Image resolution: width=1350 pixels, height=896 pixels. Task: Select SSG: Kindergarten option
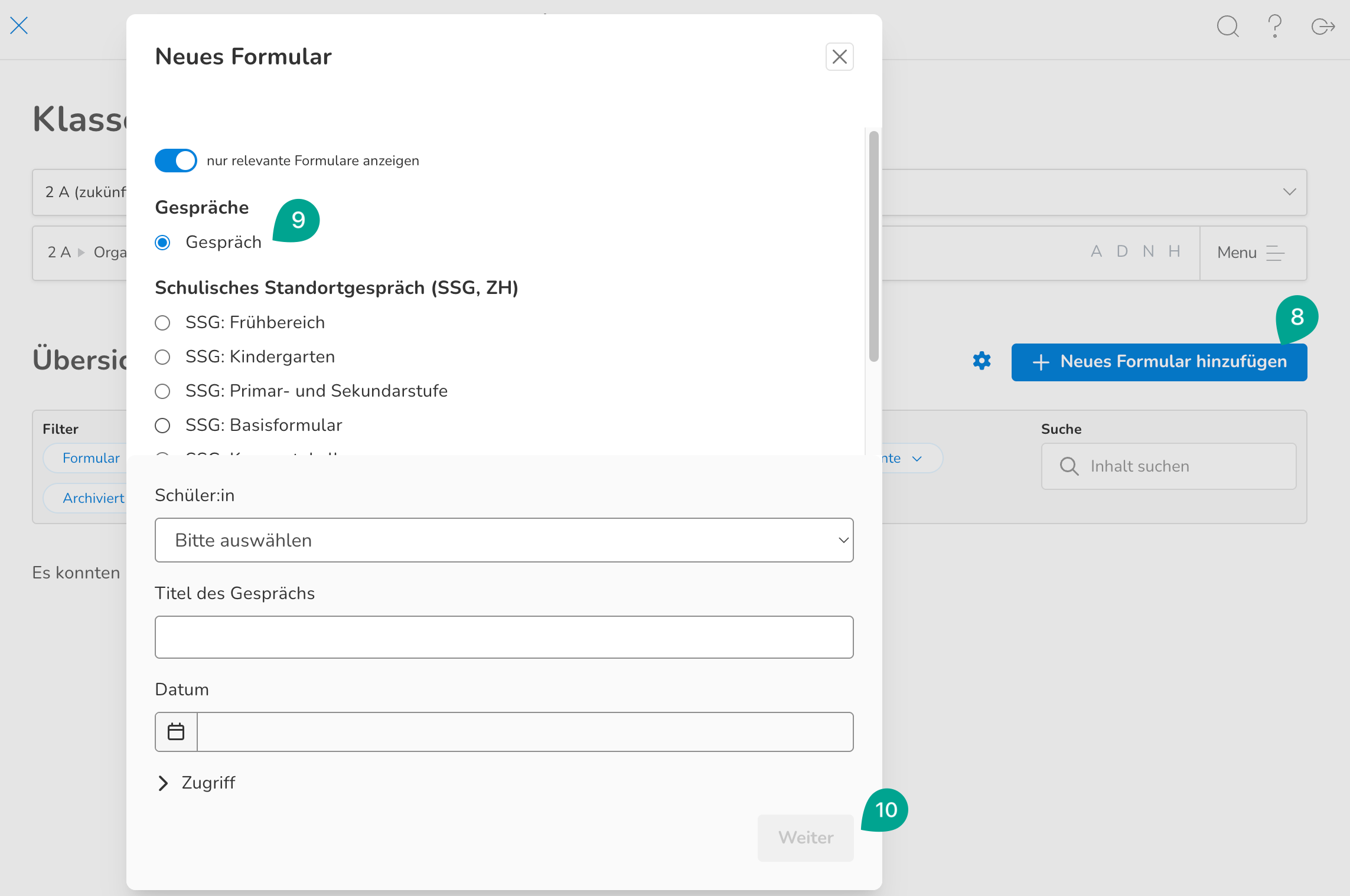(162, 357)
